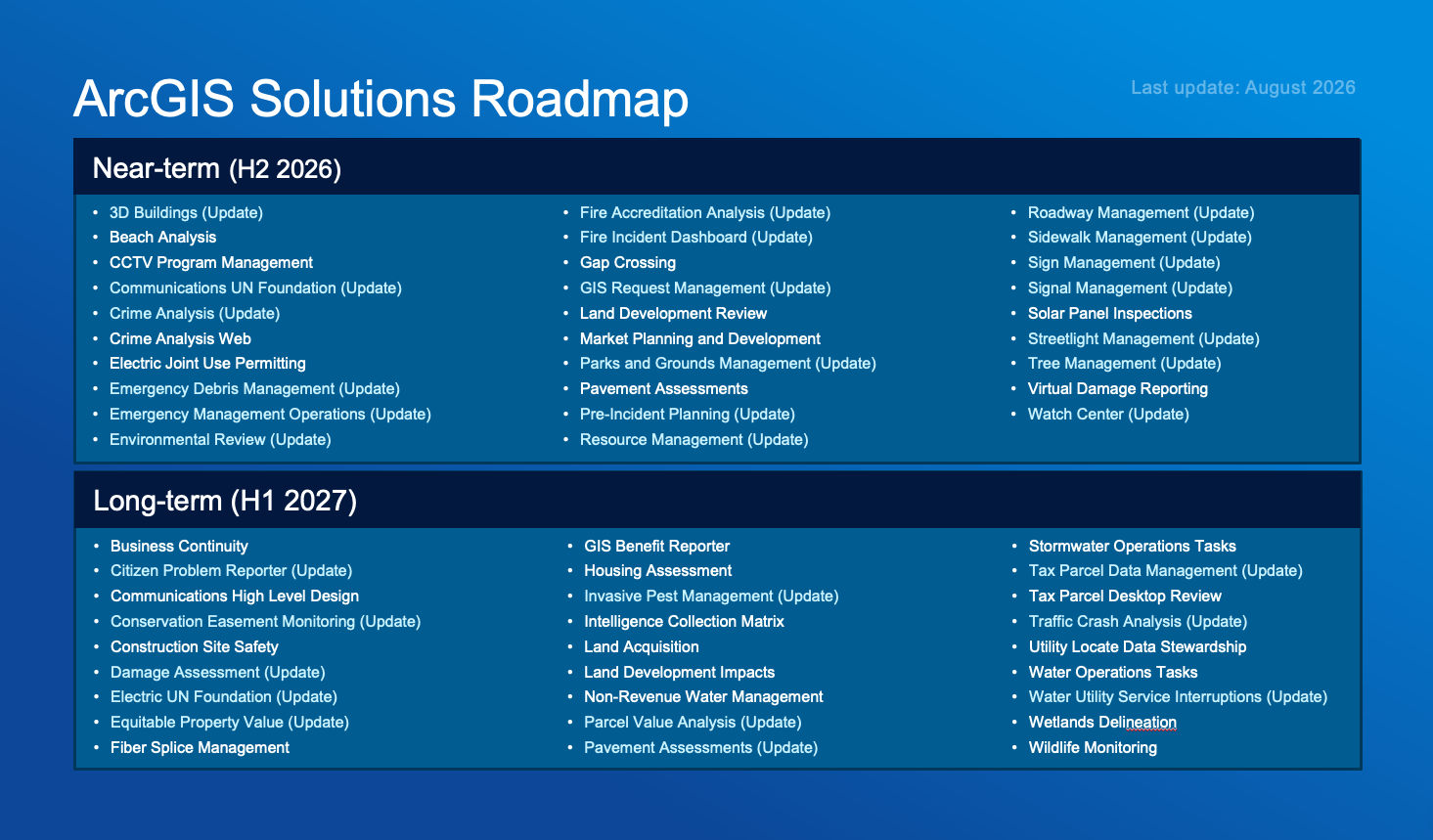Select "Environmental Review (Update)" item
This screenshot has width=1433, height=840.
point(220,440)
